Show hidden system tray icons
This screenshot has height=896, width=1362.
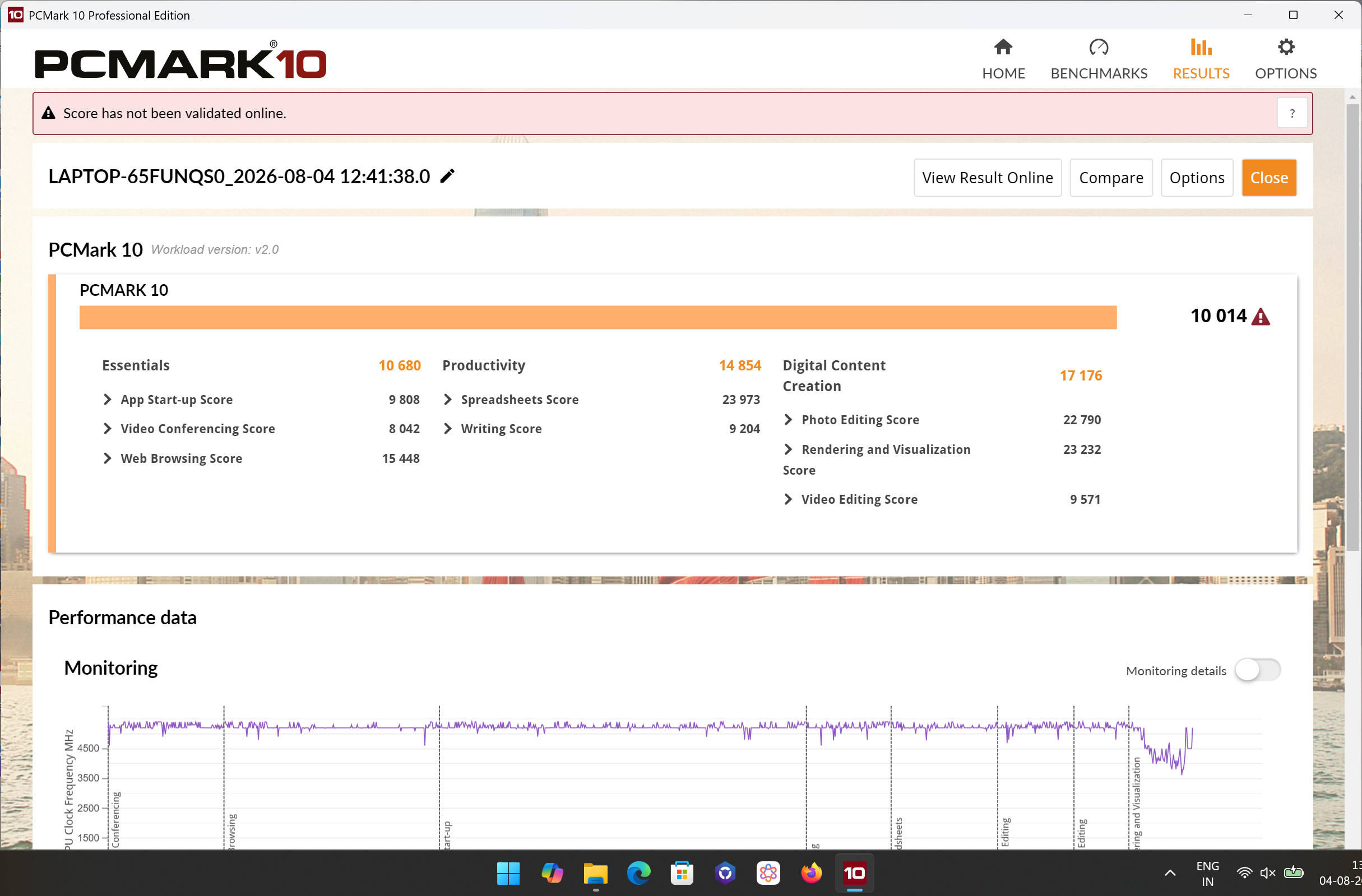coord(1170,873)
